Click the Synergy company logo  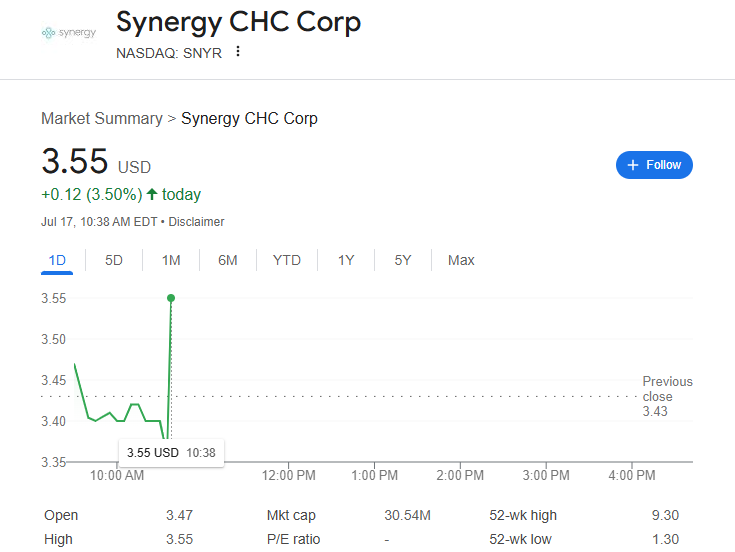coord(69,33)
